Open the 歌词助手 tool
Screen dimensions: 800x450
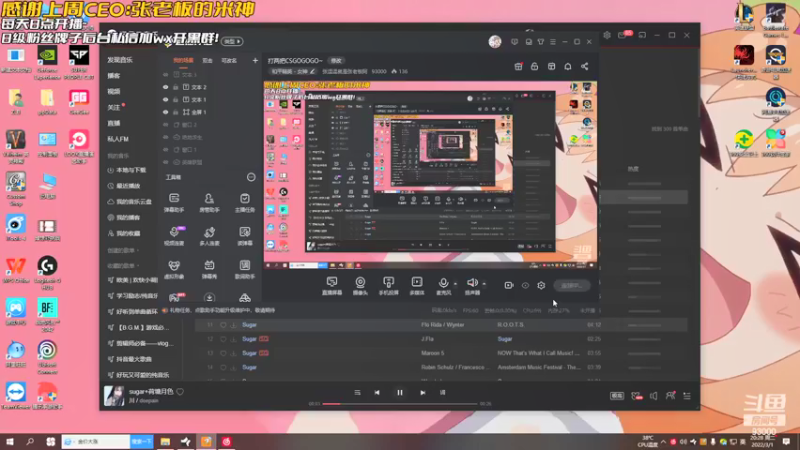tap(245, 269)
